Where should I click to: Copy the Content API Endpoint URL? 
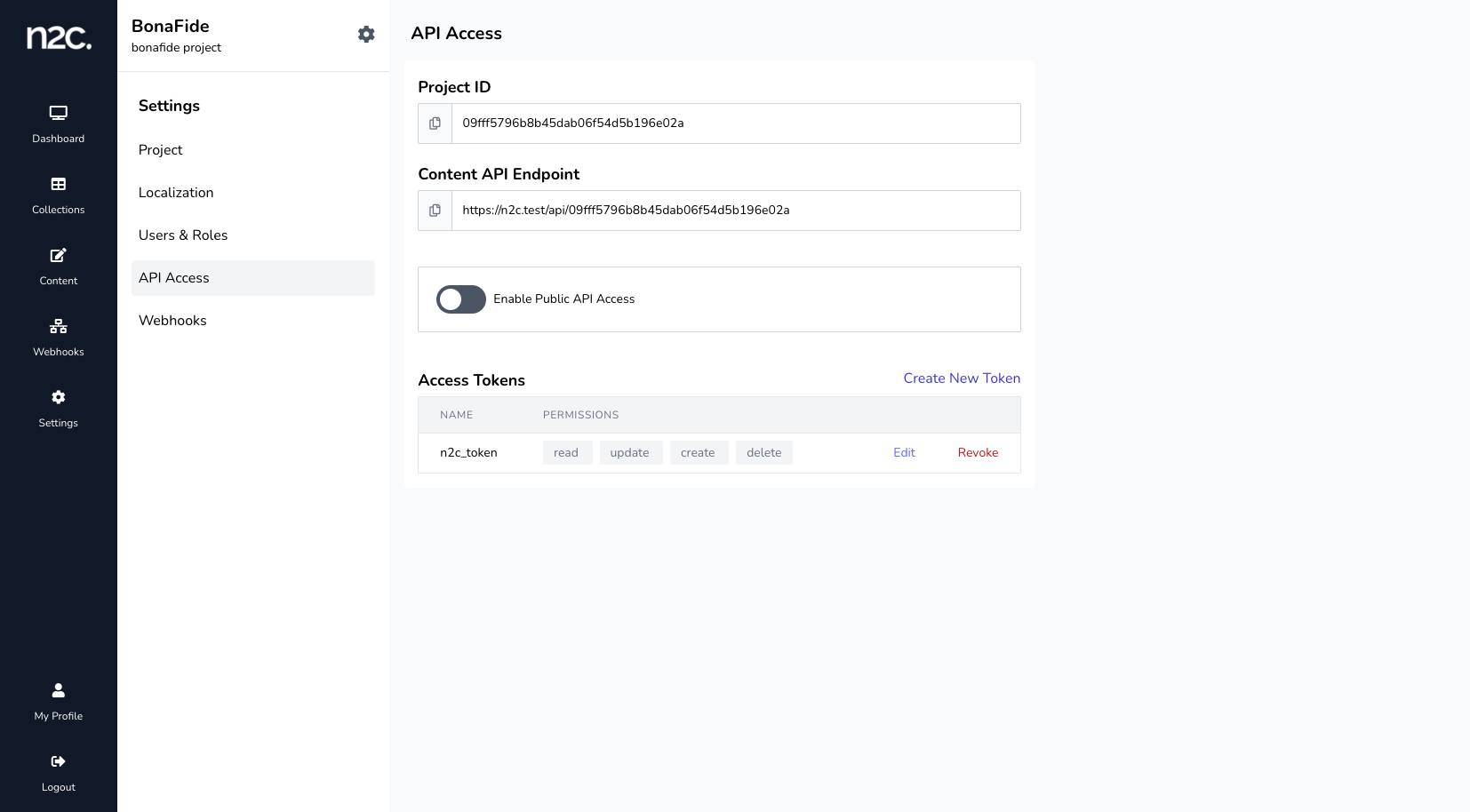[435, 211]
